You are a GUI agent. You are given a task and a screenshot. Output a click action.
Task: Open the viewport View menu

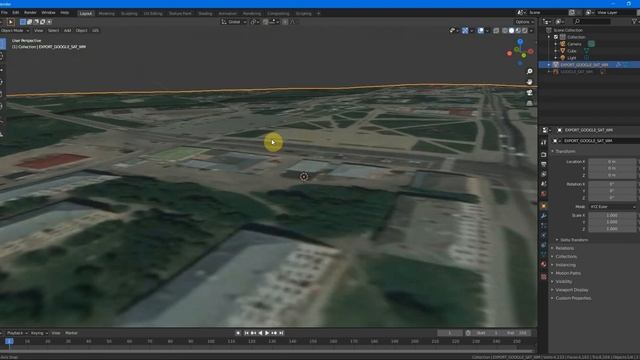pyautogui.click(x=38, y=31)
